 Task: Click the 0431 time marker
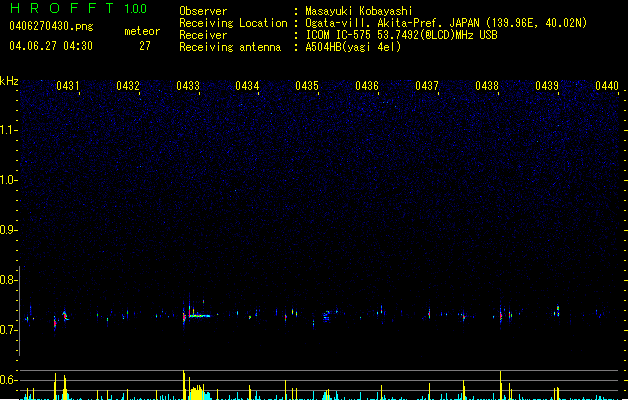pos(67,86)
